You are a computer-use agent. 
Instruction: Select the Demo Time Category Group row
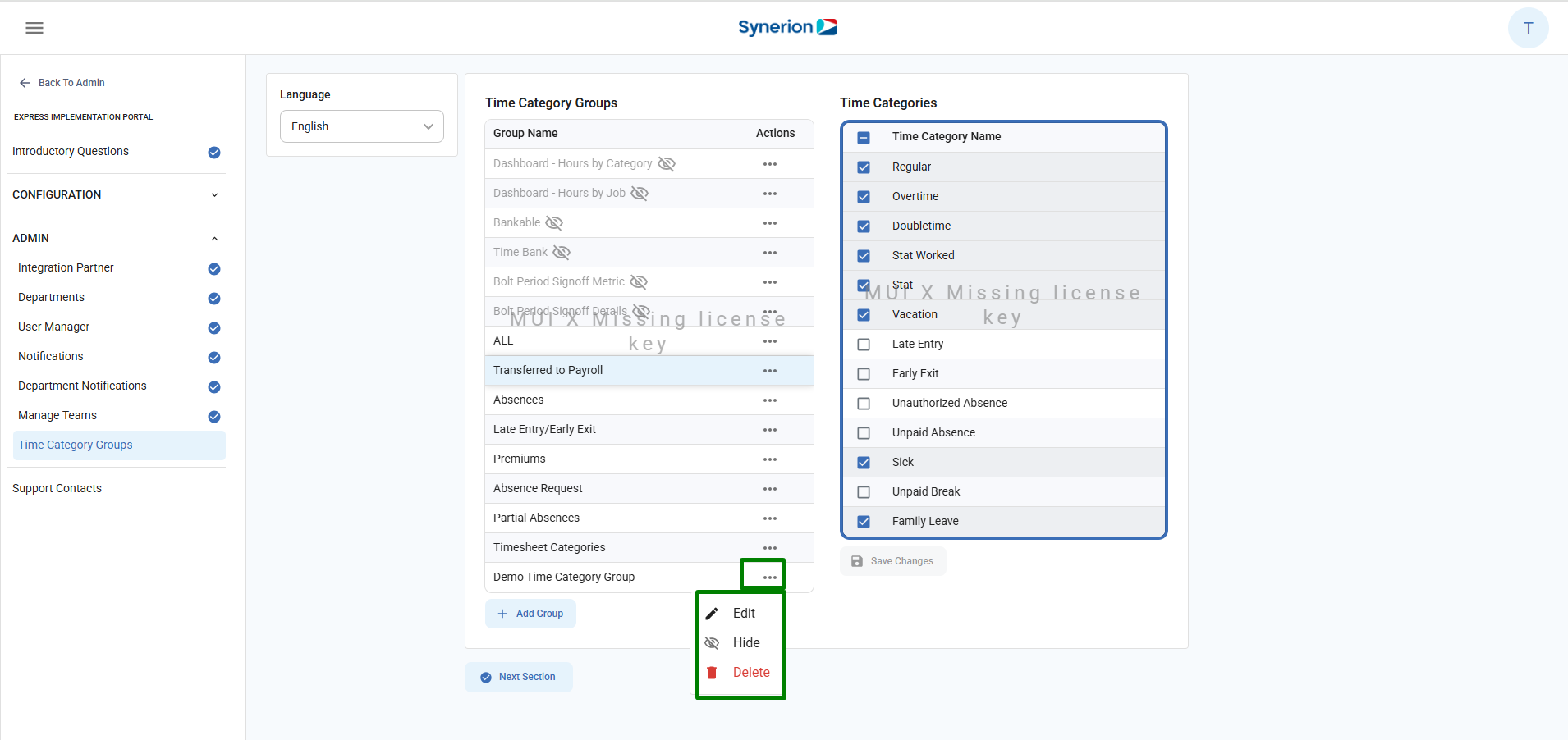pos(649,578)
